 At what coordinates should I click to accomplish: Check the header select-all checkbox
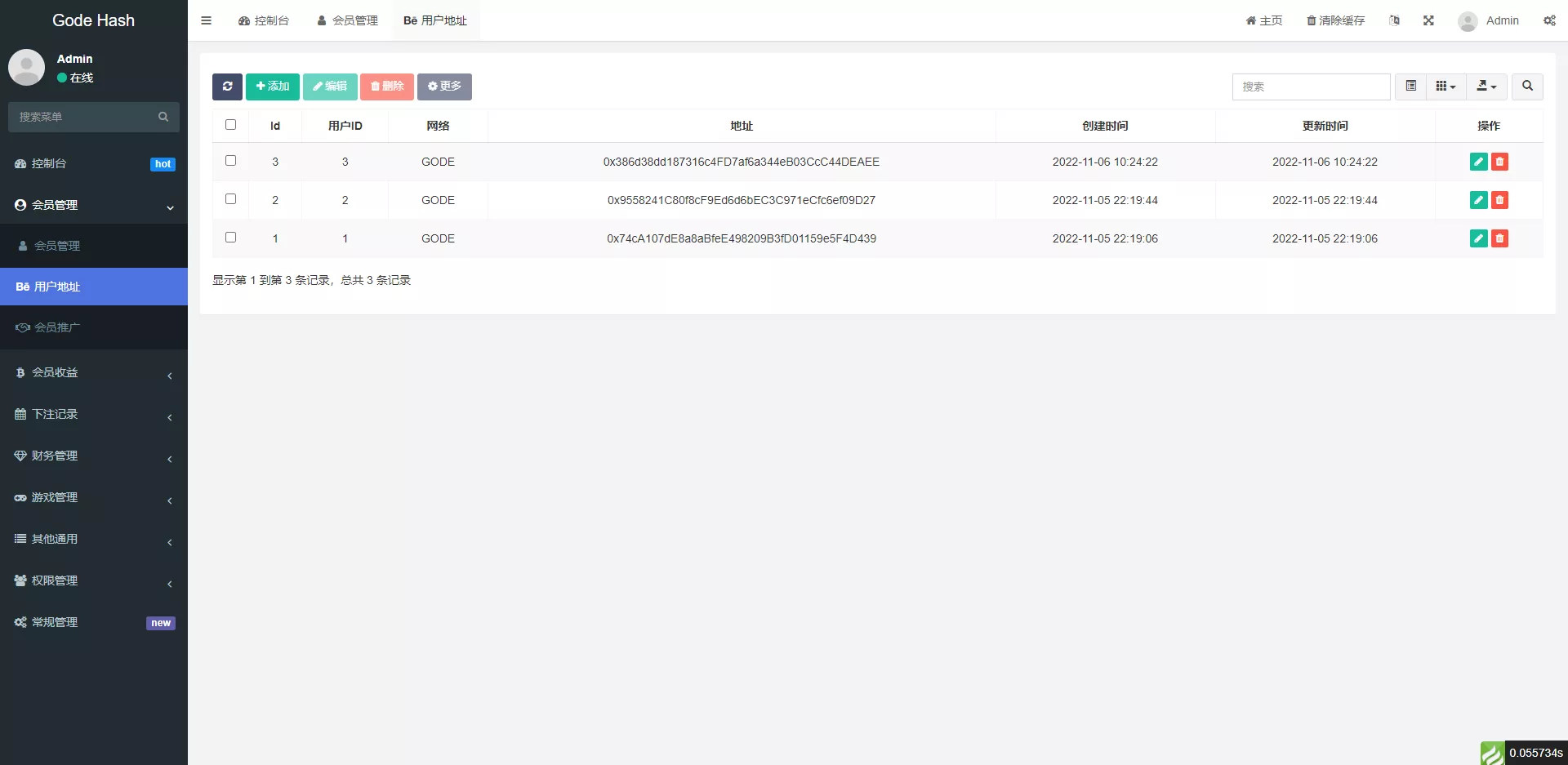click(x=230, y=125)
